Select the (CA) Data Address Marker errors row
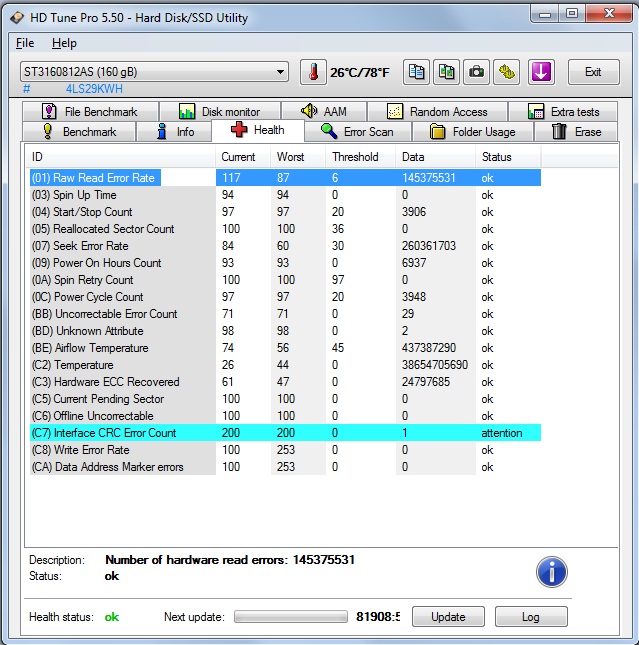This screenshot has width=639, height=645. pyautogui.click(x=285, y=467)
